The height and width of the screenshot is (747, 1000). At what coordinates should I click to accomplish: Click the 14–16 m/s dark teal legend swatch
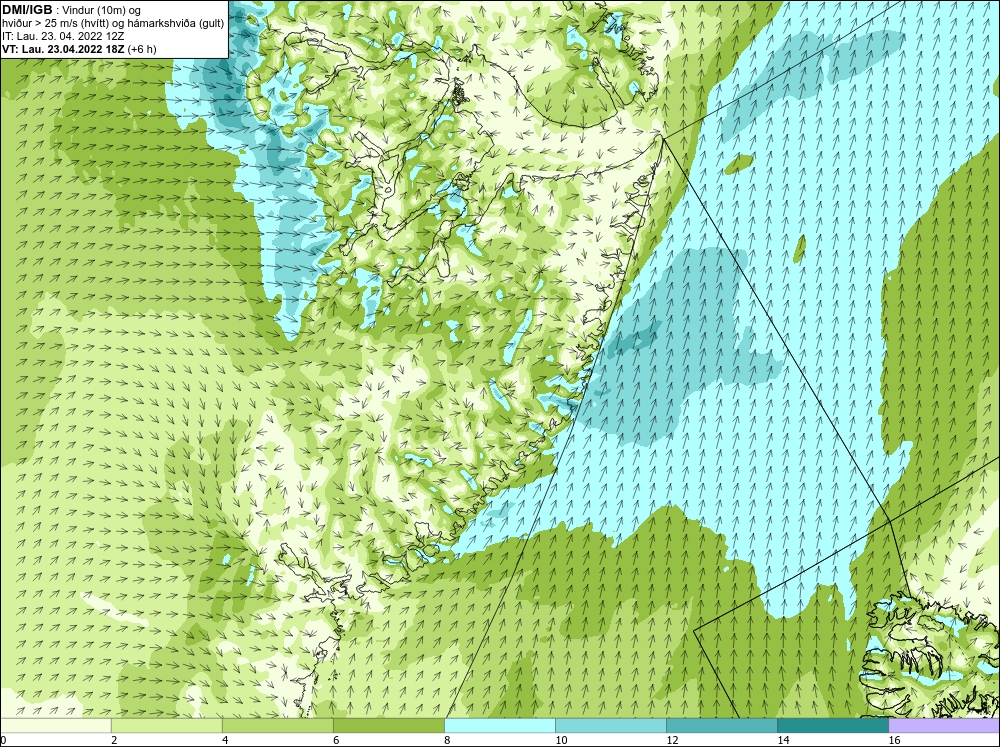[x=833, y=725]
